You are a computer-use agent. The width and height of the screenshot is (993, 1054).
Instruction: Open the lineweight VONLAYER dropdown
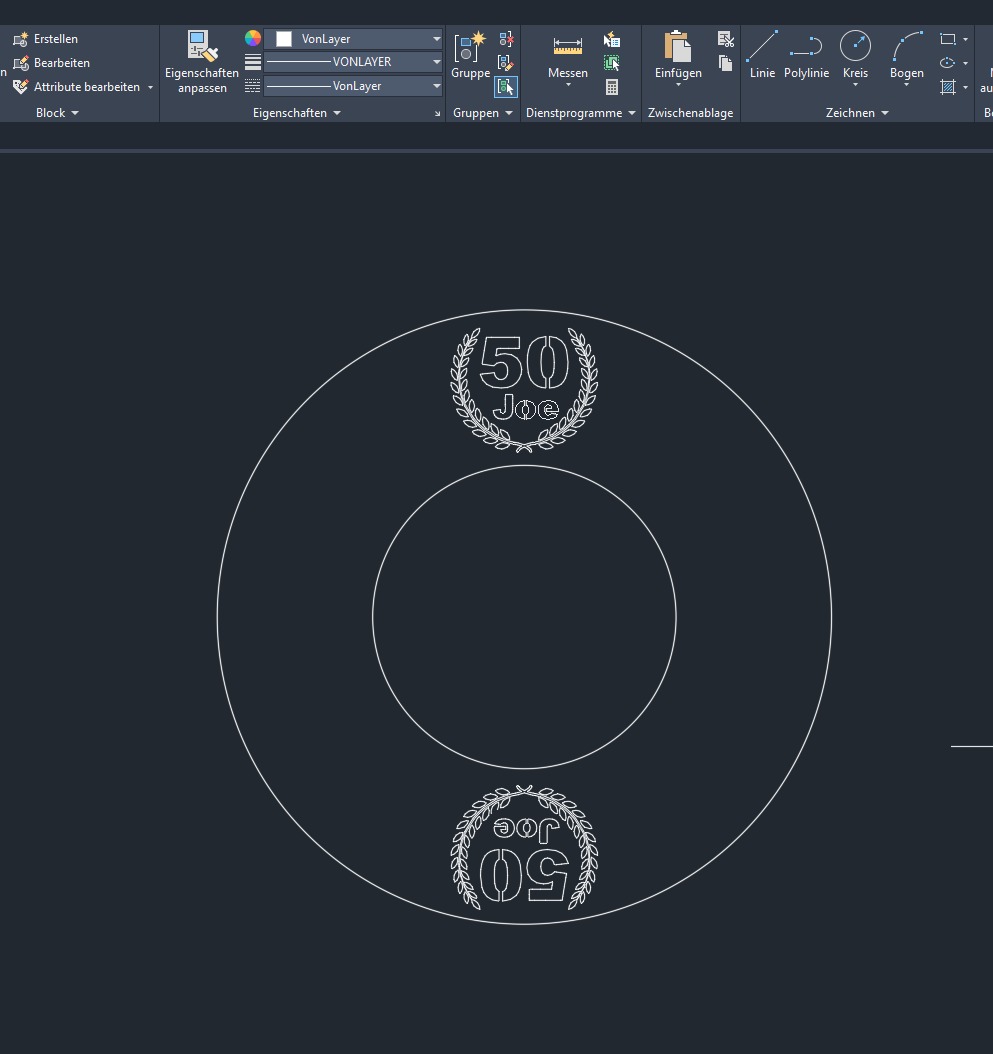(x=437, y=62)
